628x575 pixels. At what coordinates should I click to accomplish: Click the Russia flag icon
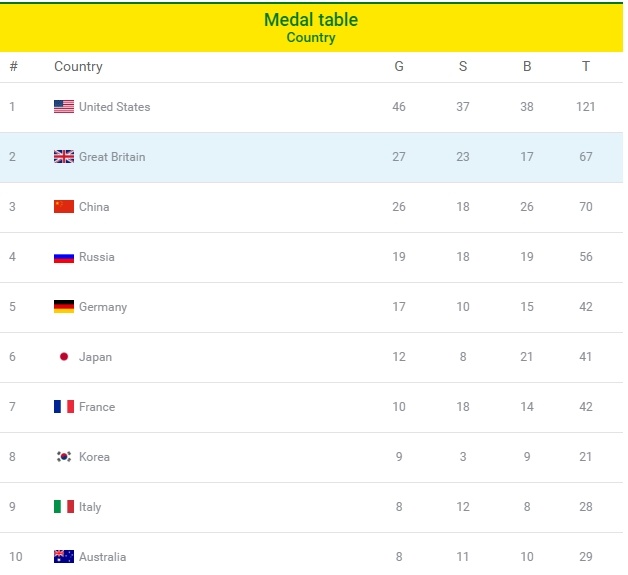pos(64,257)
